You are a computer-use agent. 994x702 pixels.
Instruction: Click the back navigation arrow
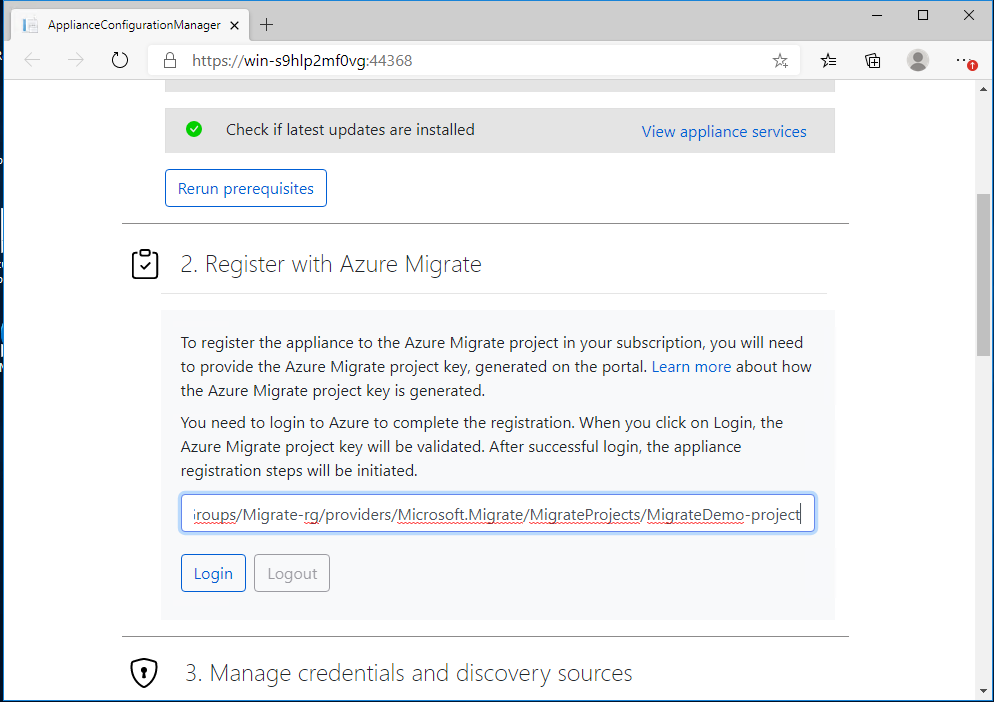click(31, 60)
